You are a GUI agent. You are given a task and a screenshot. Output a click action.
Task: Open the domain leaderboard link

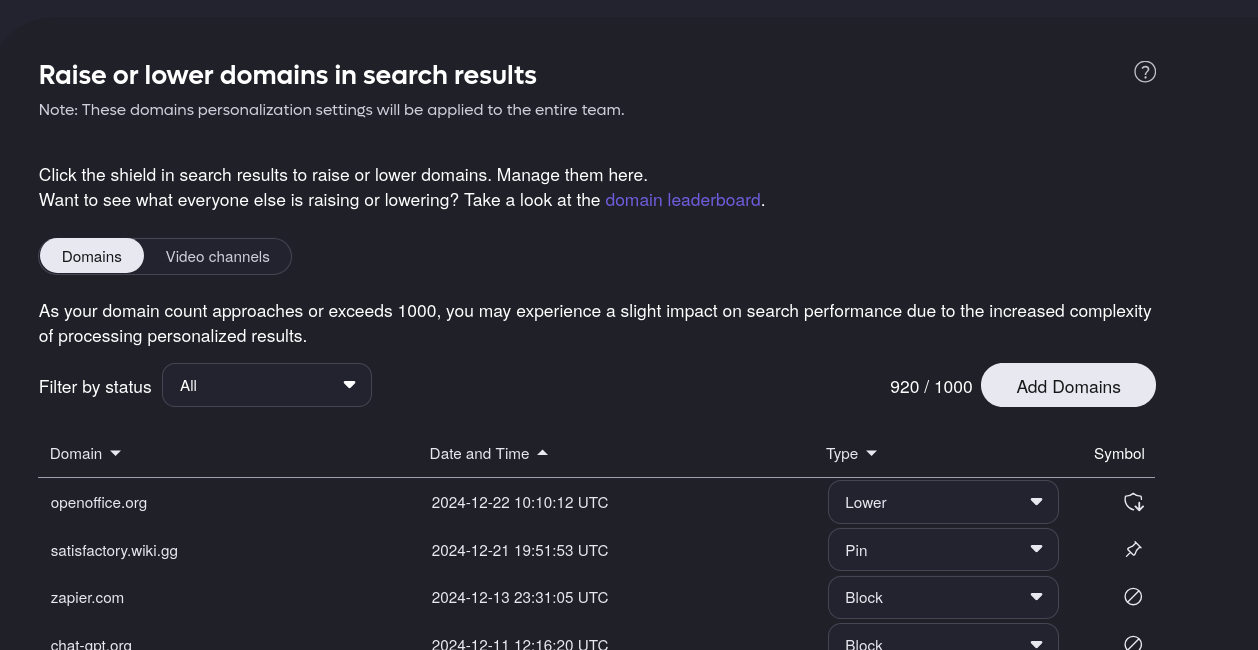pyautogui.click(x=682, y=200)
